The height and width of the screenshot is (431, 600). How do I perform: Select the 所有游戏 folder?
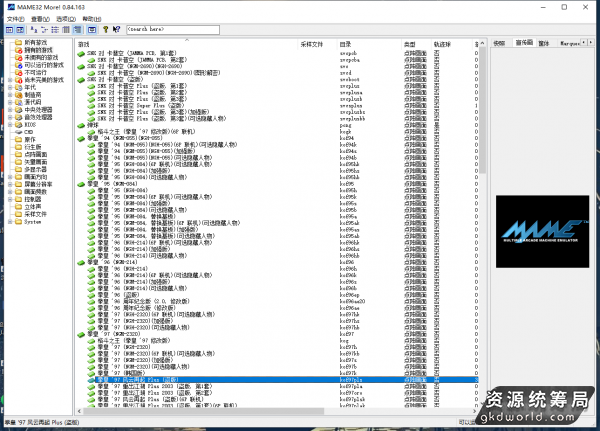pyautogui.click(x=31, y=42)
